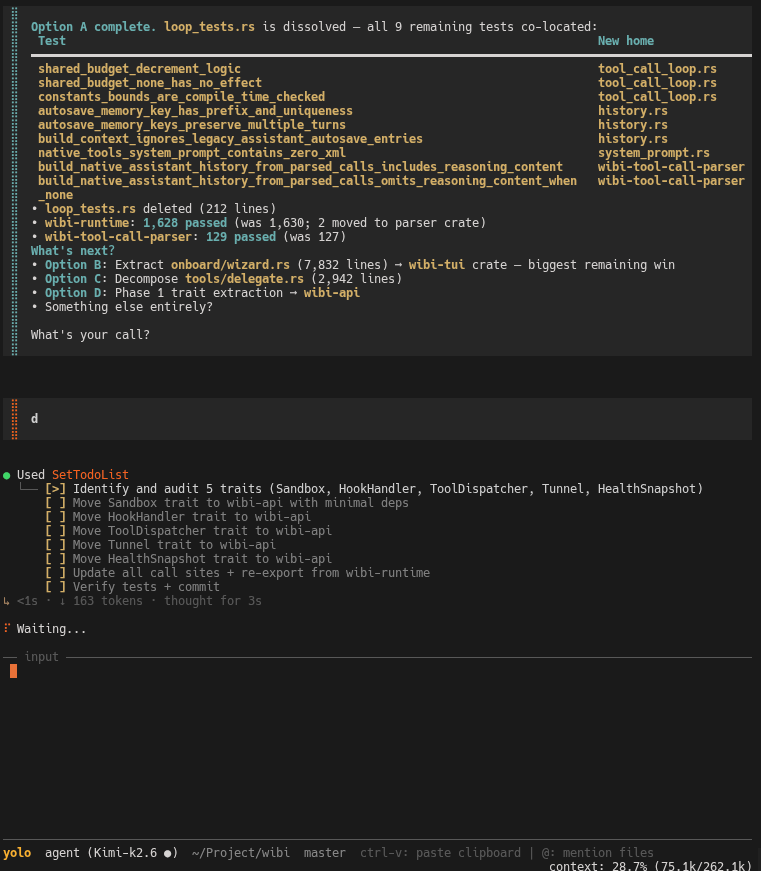Click the ~/Project/wibi path in status bar
Viewport: 761px width, 871px height.
pyautogui.click(x=241, y=853)
